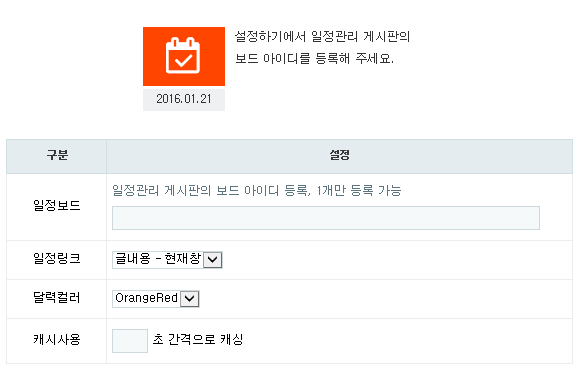
Task: Click the 2016.01.21 date label
Action: point(184,99)
